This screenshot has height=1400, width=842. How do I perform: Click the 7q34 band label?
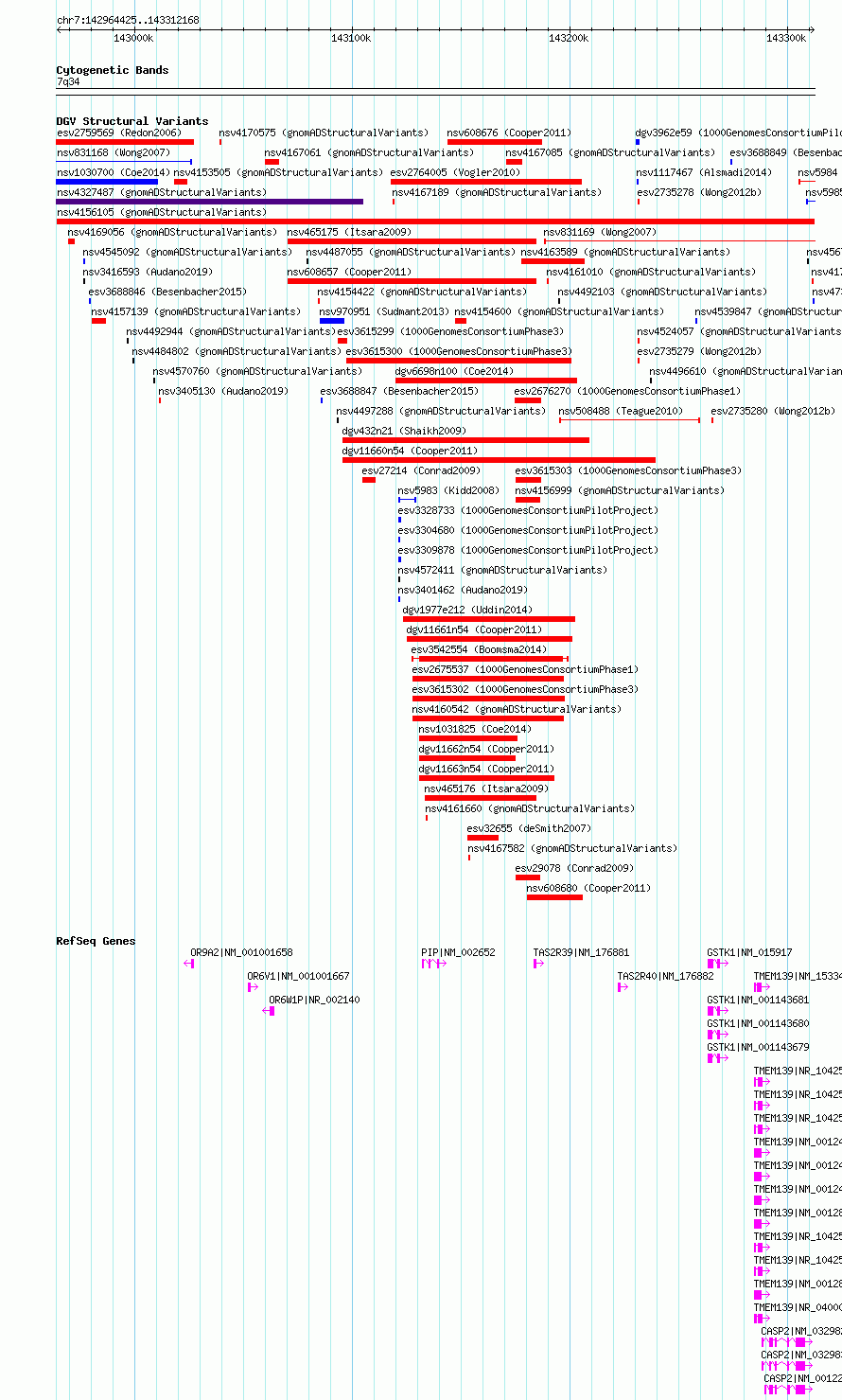pyautogui.click(x=68, y=82)
